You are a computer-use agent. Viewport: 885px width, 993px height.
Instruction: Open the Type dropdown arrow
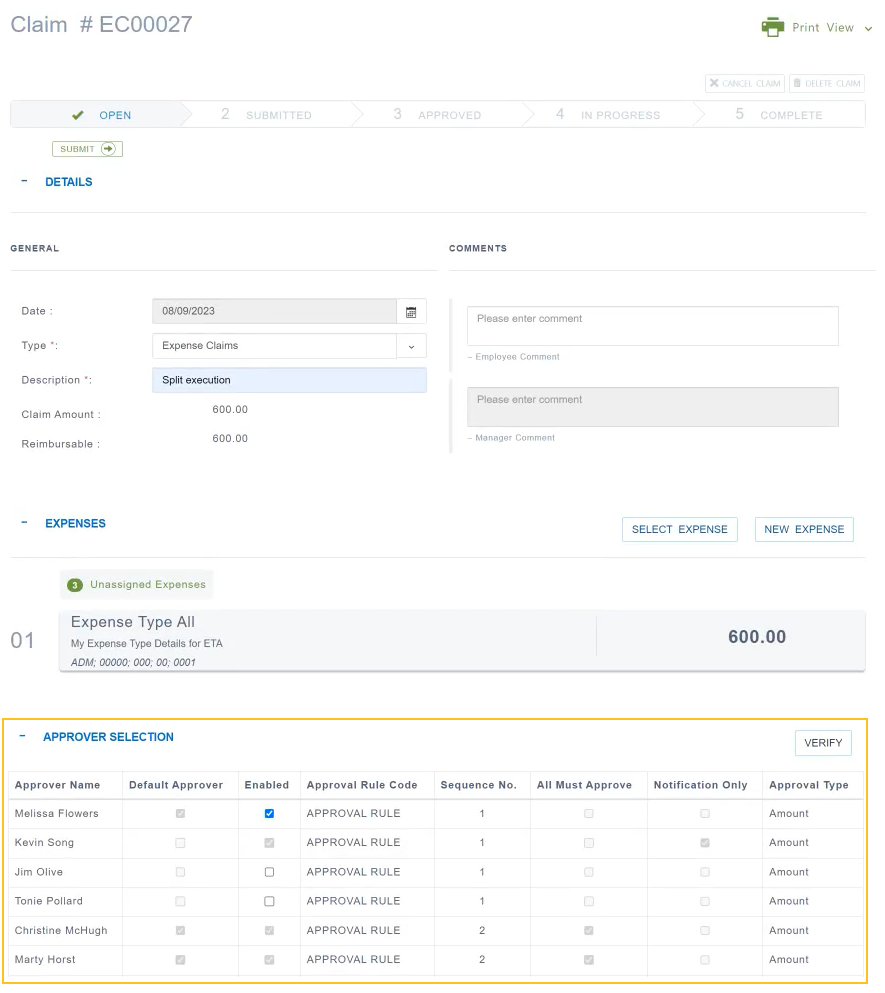[x=411, y=346]
